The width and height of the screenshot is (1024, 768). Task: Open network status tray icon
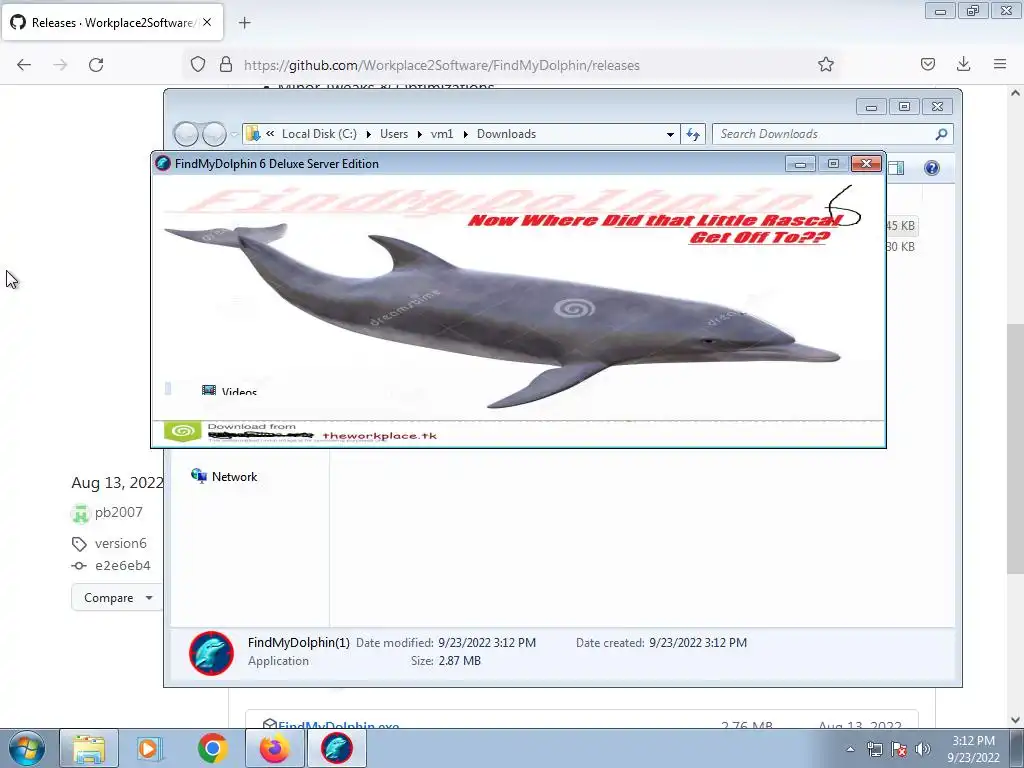[874, 749]
